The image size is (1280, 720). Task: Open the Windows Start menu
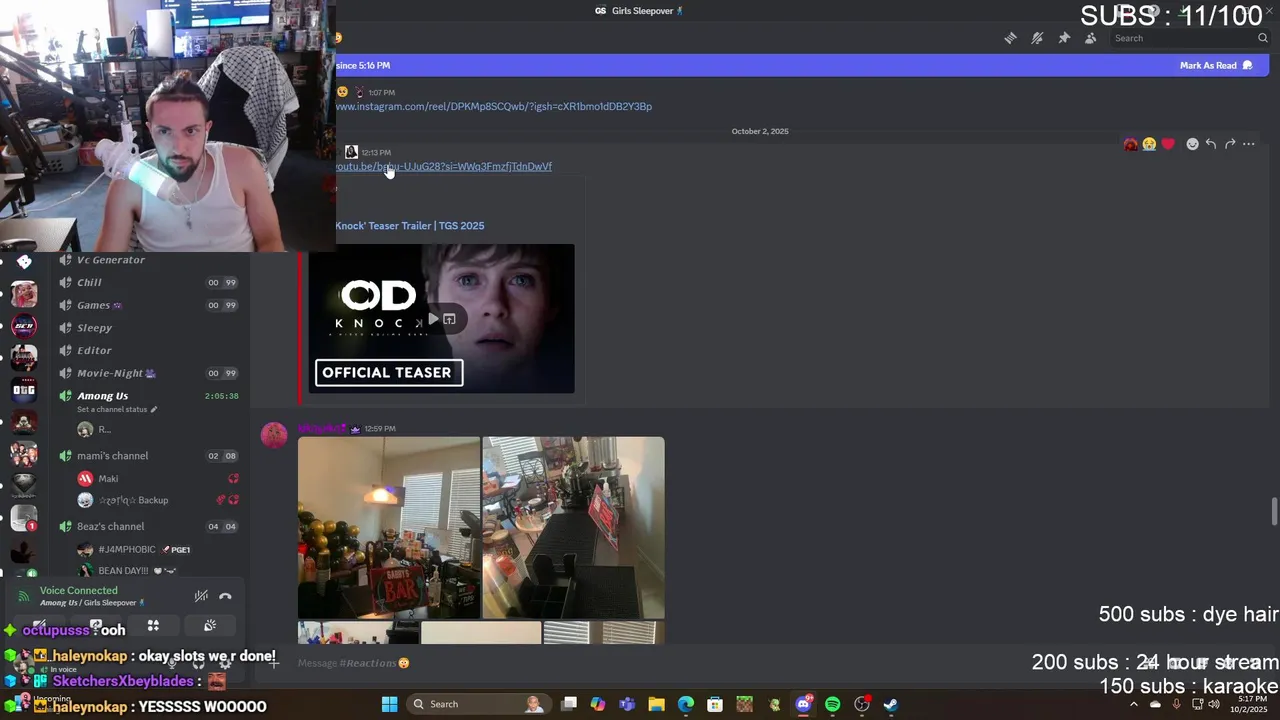[390, 704]
